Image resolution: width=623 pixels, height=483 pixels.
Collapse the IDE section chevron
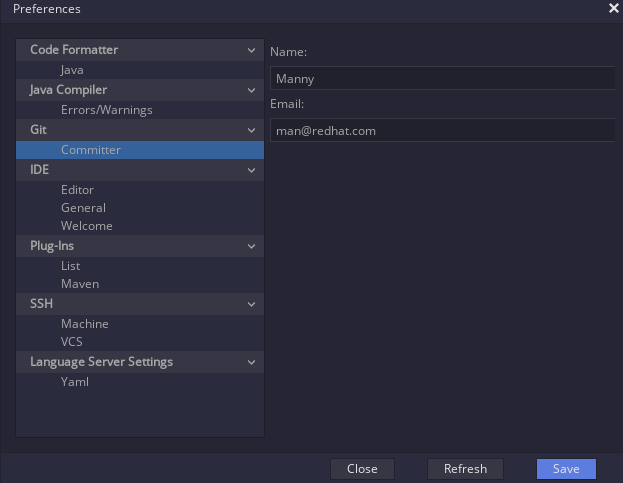click(251, 170)
